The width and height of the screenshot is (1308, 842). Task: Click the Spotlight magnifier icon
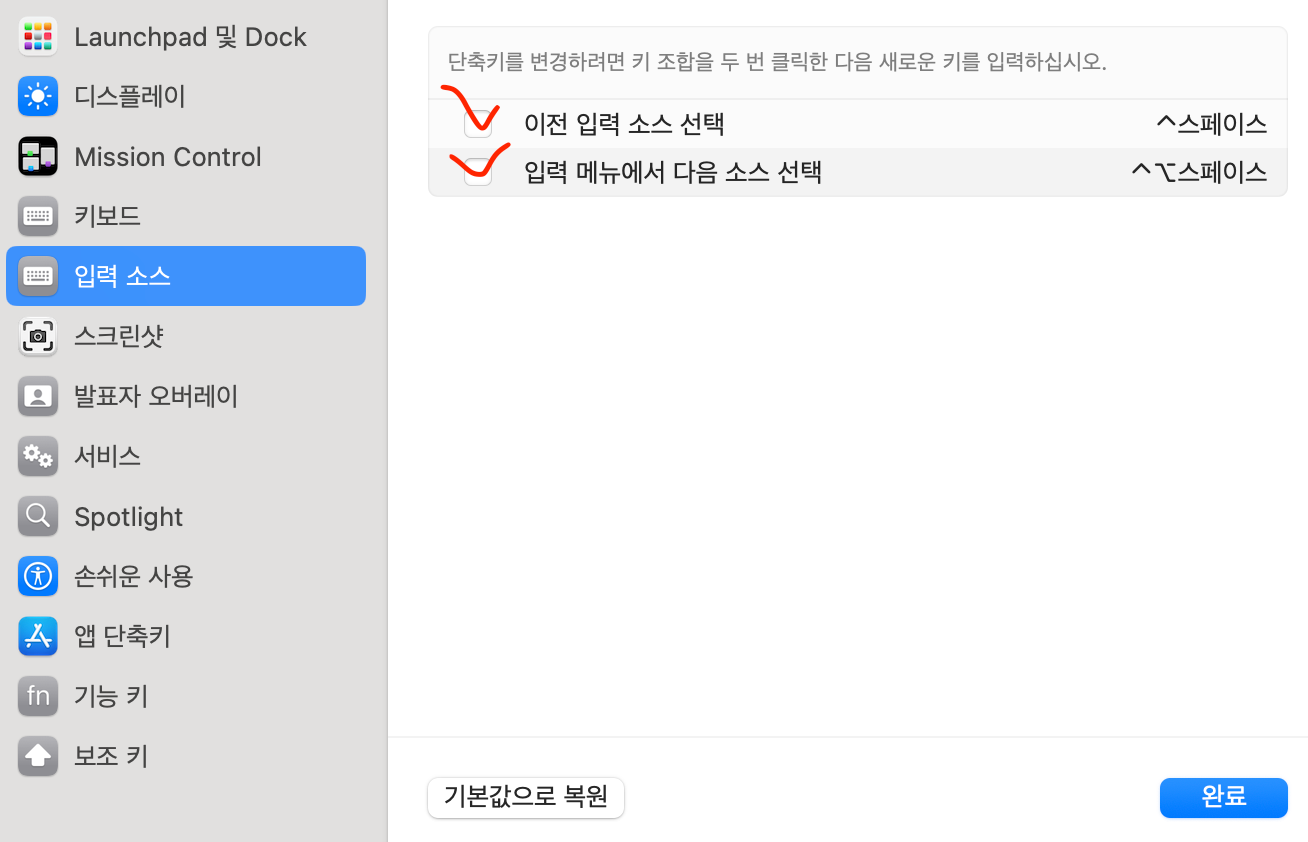[x=38, y=516]
